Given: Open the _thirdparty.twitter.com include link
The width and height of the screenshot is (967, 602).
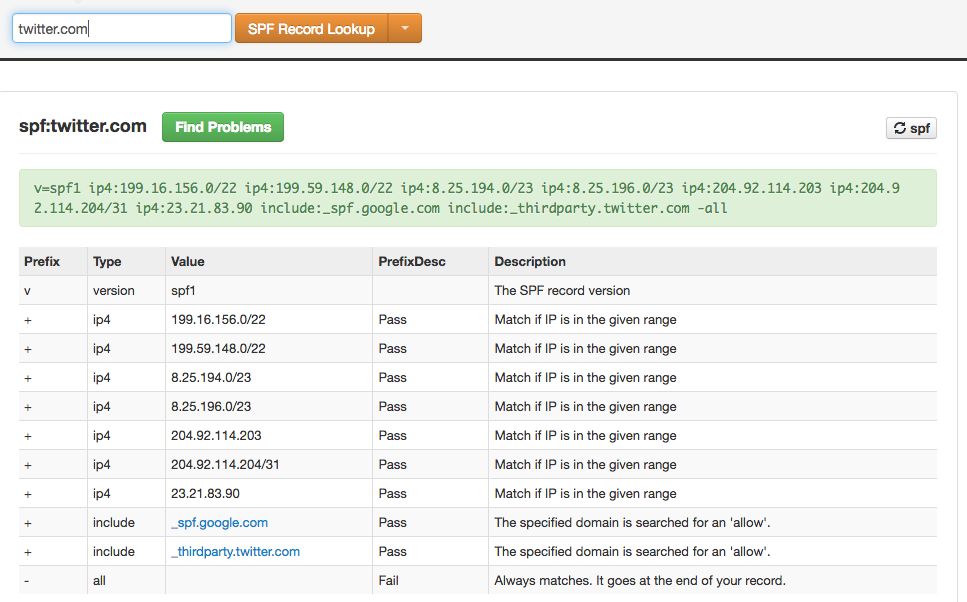Looking at the screenshot, I should point(236,551).
